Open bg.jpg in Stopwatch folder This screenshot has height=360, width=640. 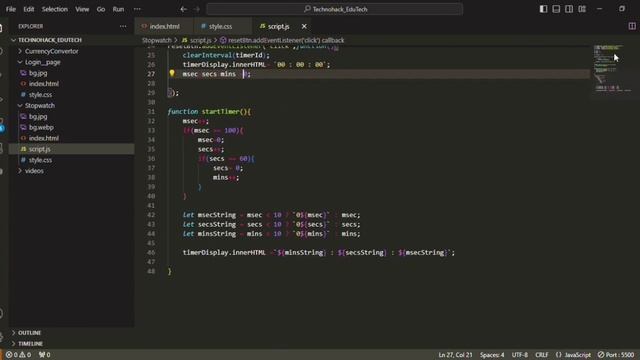[x=38, y=116]
